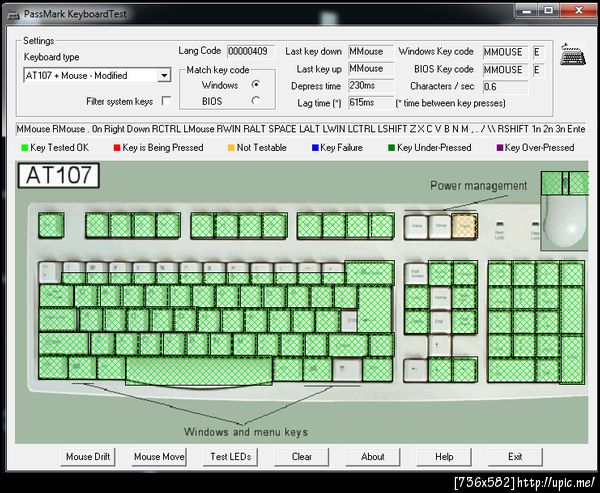Click the left Ctrl key on the diagram
This screenshot has width=600, height=493.
[53, 368]
